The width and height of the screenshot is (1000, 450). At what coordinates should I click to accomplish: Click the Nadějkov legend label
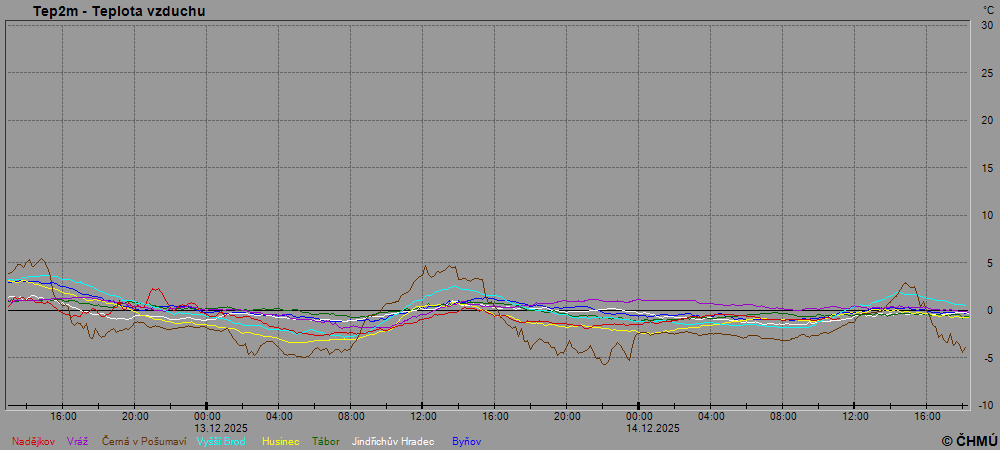tap(33, 441)
